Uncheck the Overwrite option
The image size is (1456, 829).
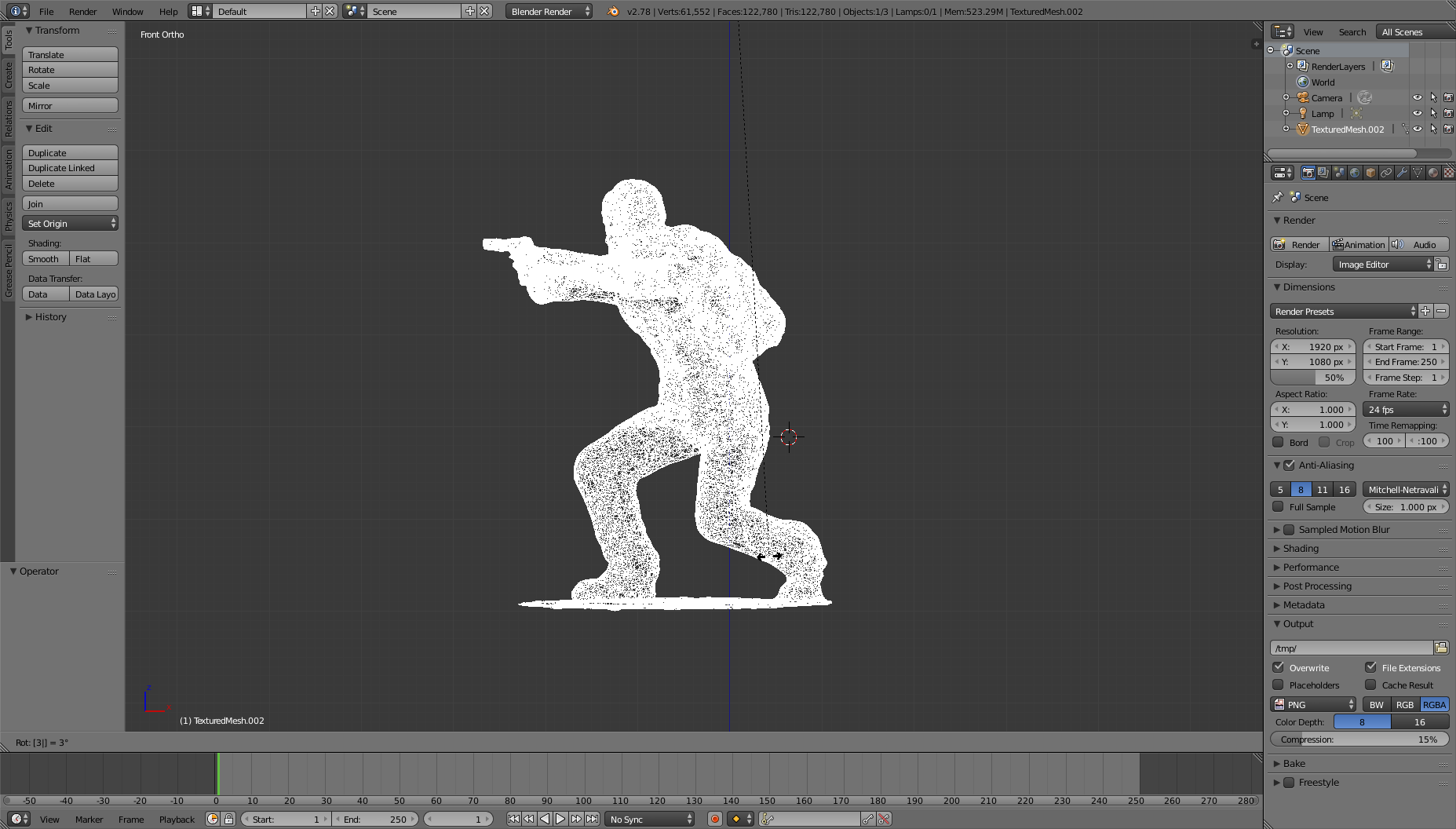[1278, 667]
